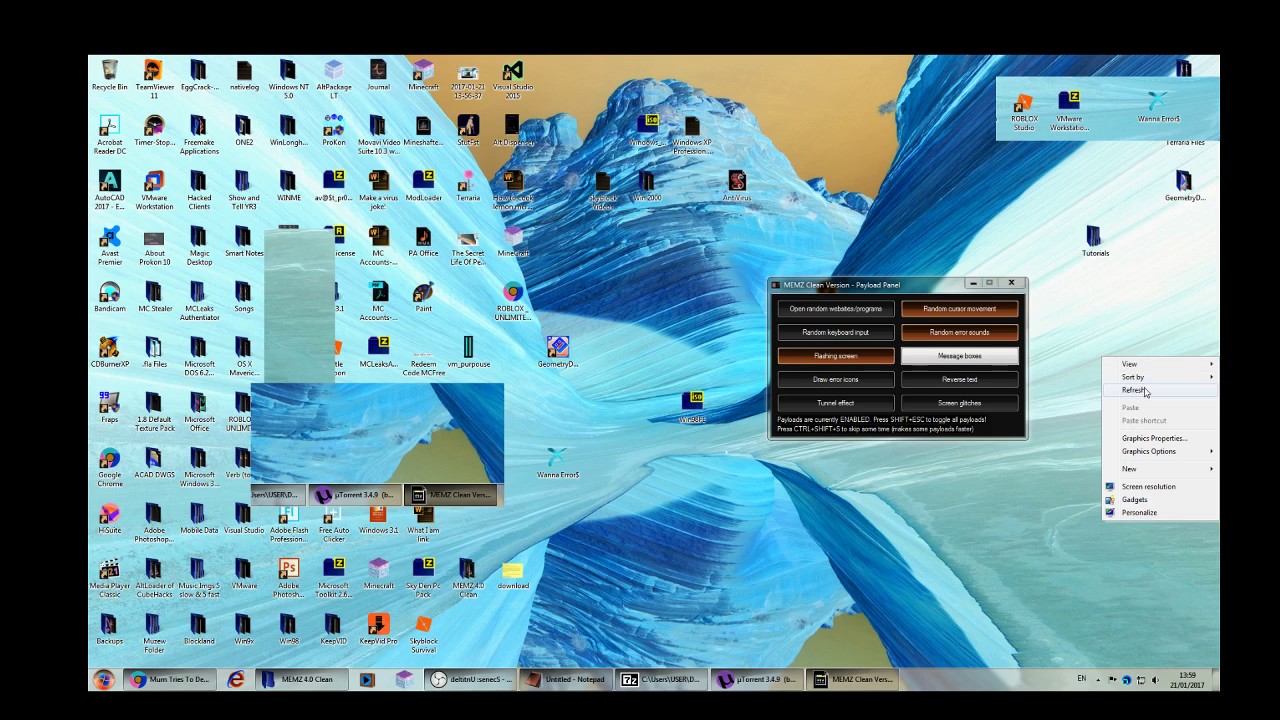Select the Hacked Clients folder
Viewport: 1280px width, 720px height.
199,190
